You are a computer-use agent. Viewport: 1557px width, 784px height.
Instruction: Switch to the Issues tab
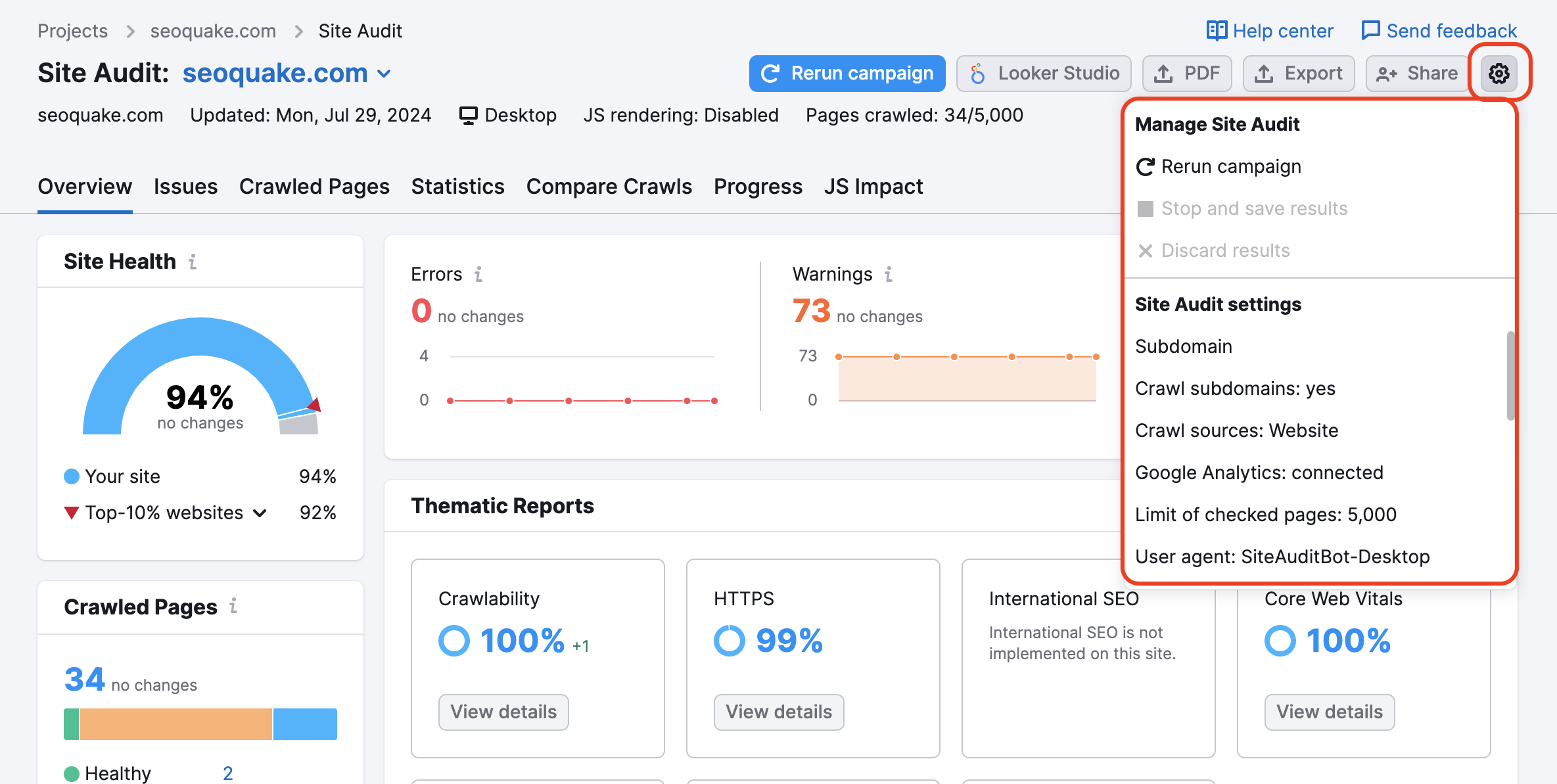pyautogui.click(x=185, y=187)
